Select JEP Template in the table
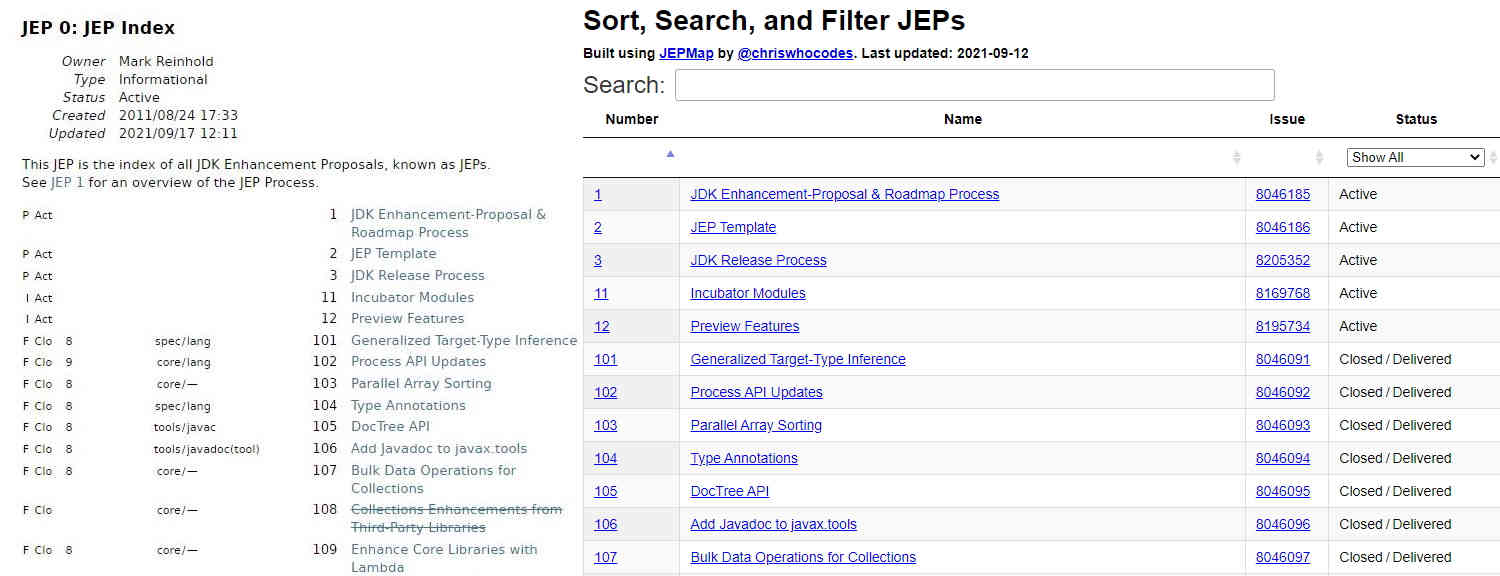Image resolution: width=1500 pixels, height=576 pixels. point(733,227)
